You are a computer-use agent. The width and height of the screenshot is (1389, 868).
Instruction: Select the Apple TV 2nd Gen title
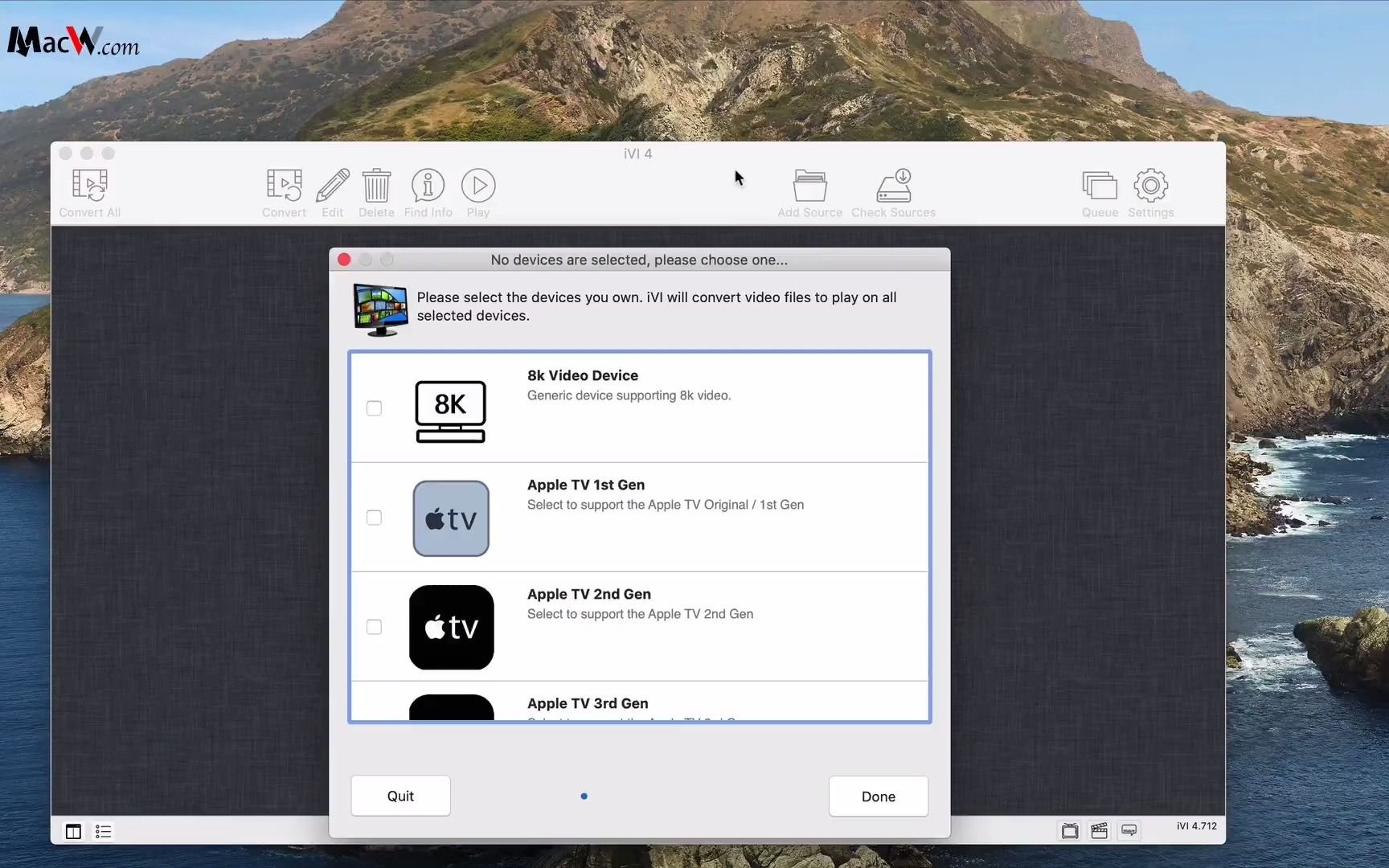[589, 594]
